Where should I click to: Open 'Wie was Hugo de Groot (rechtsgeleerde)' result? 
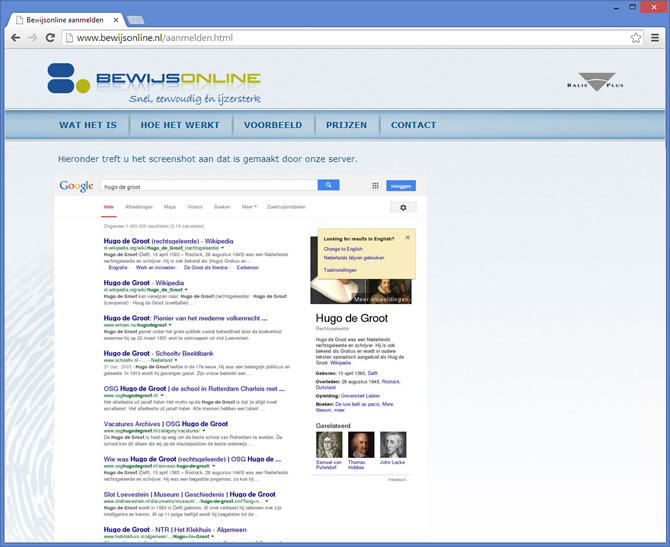pos(192,459)
